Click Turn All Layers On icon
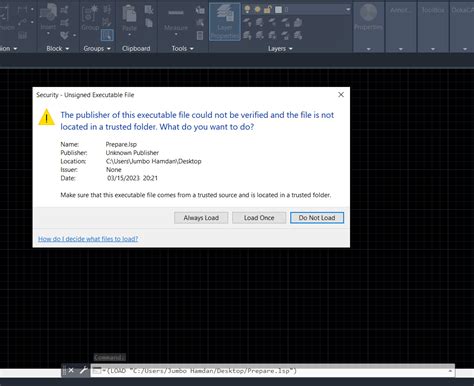The width and height of the screenshot is (474, 386). (x=247, y=35)
